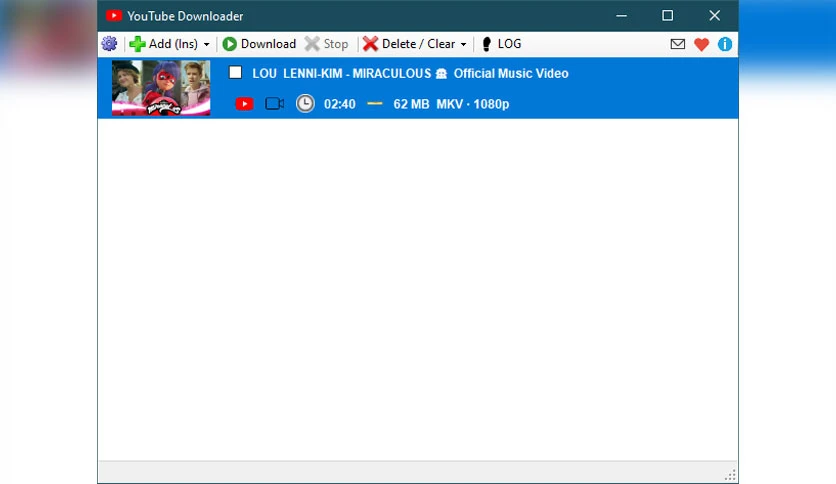Image resolution: width=836 pixels, height=484 pixels.
Task: Click the 62 MB file size
Action: coord(411,104)
